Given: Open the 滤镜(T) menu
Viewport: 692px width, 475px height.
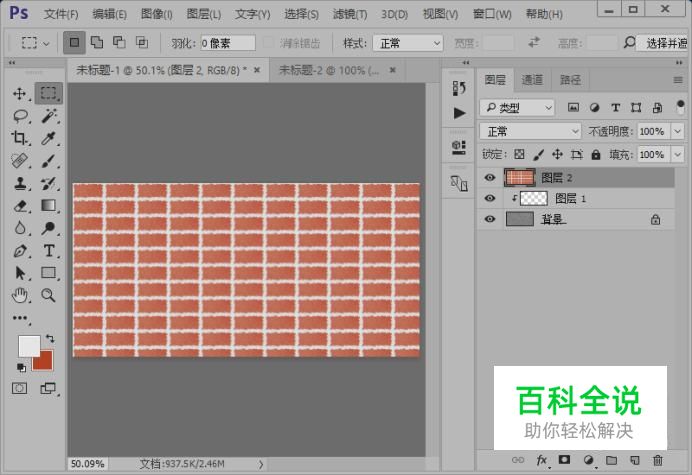Looking at the screenshot, I should [350, 14].
